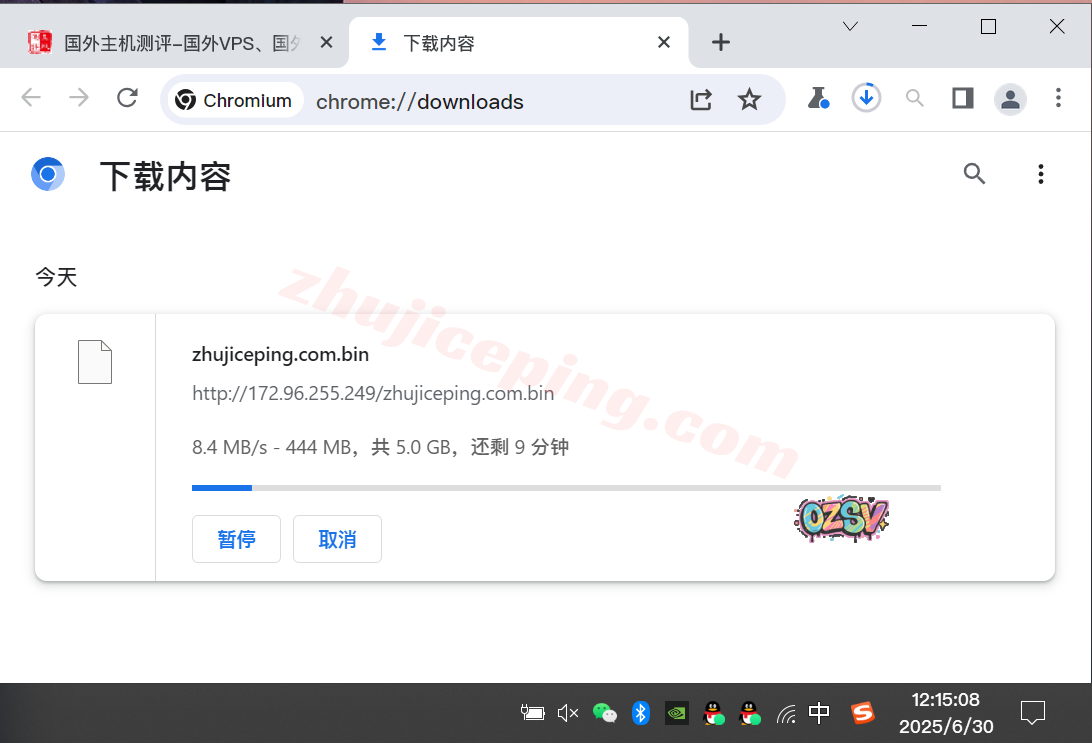Toggle muted speaker volume in system tray
The width and height of the screenshot is (1092, 743).
(x=567, y=713)
